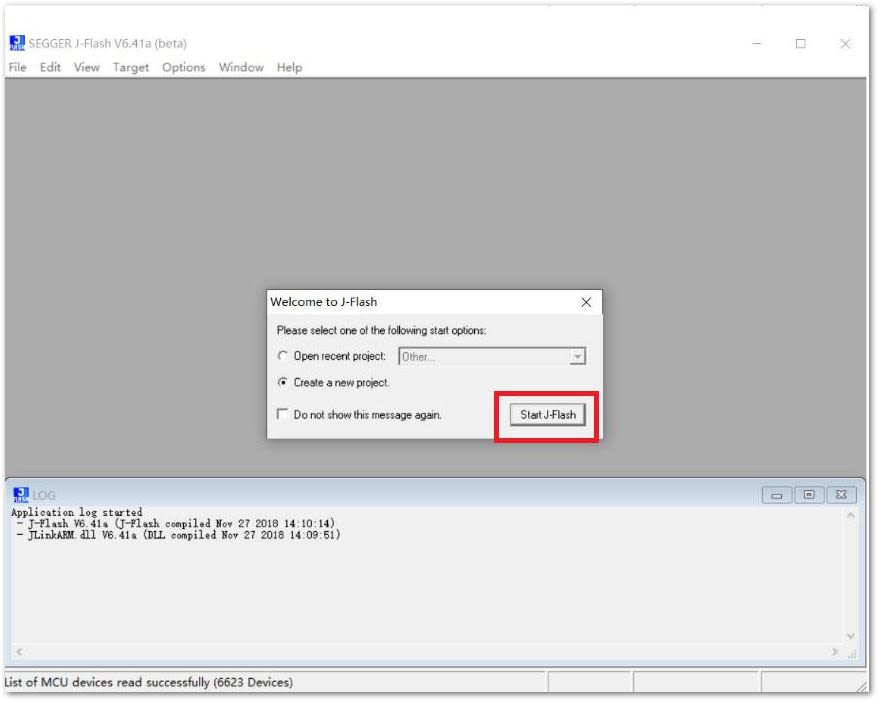Click the MCU devices read status text
The width and height of the screenshot is (878, 701).
148,683
